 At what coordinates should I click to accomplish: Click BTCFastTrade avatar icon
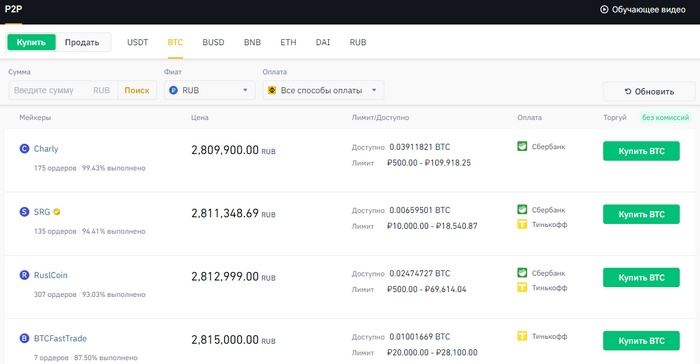coord(25,339)
